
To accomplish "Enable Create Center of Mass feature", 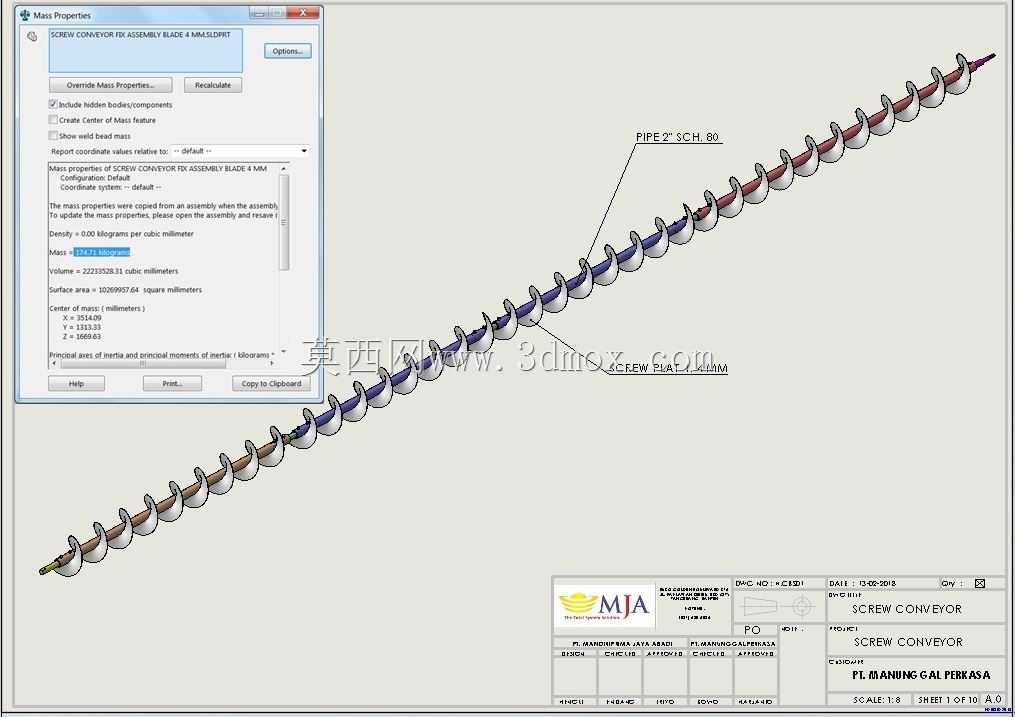I will [53, 120].
